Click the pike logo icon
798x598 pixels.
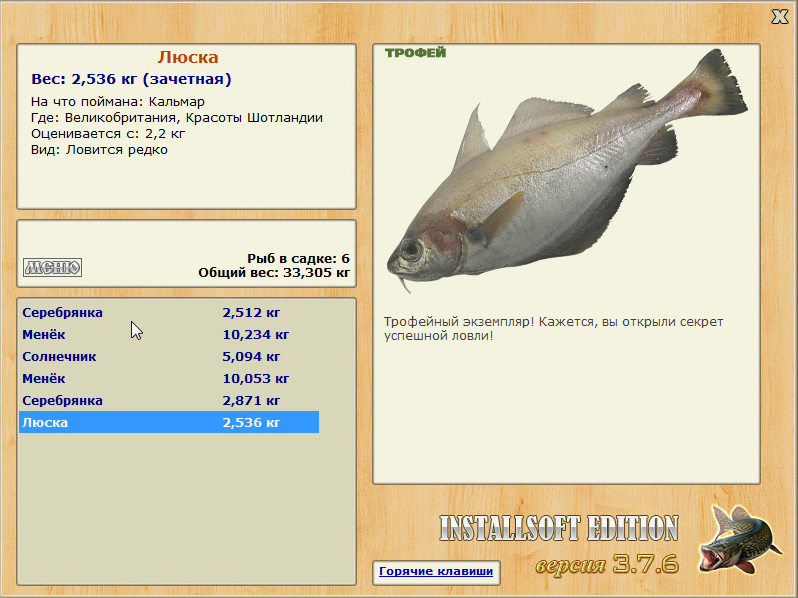(740, 539)
